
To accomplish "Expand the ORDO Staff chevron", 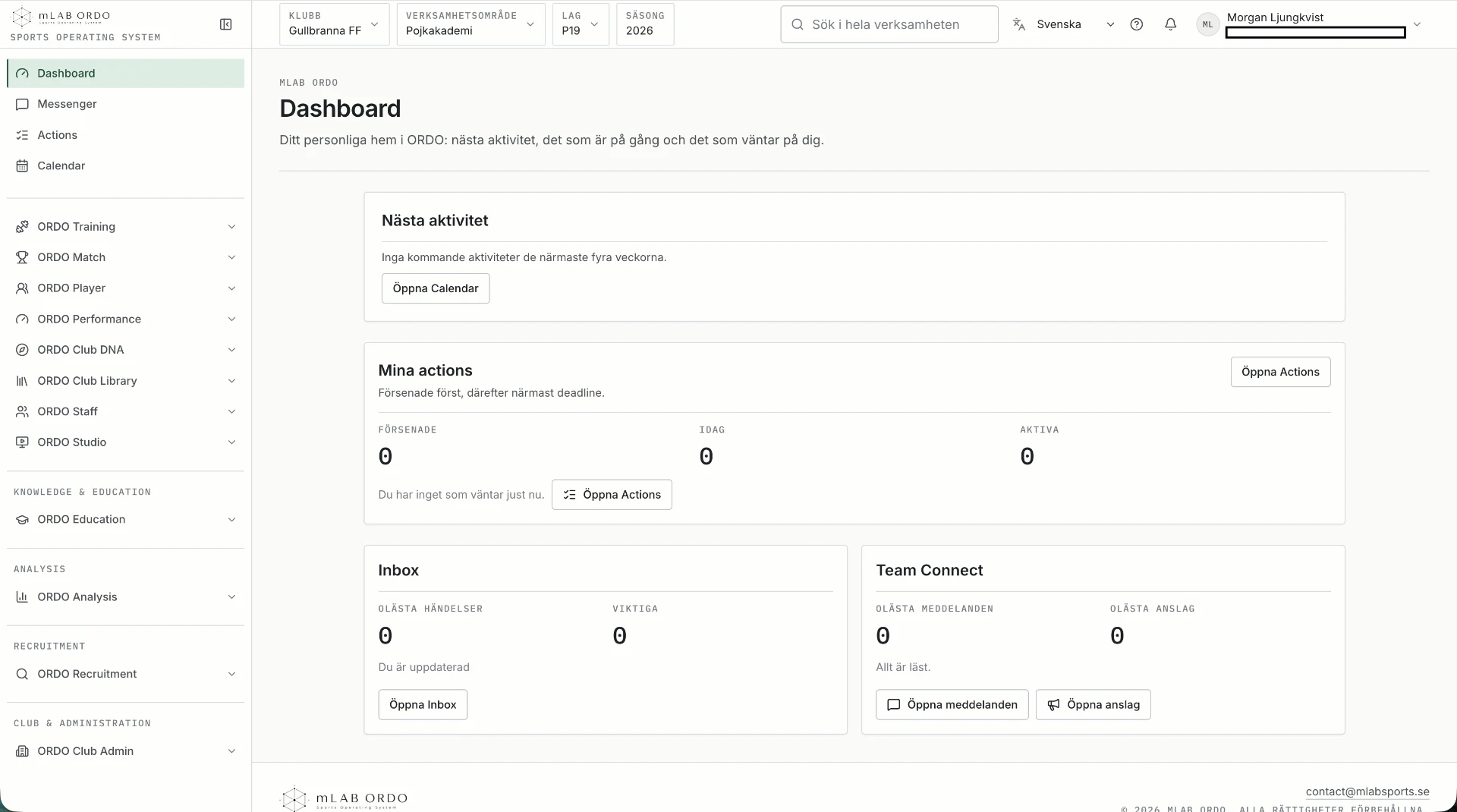I will pyautogui.click(x=231, y=411).
